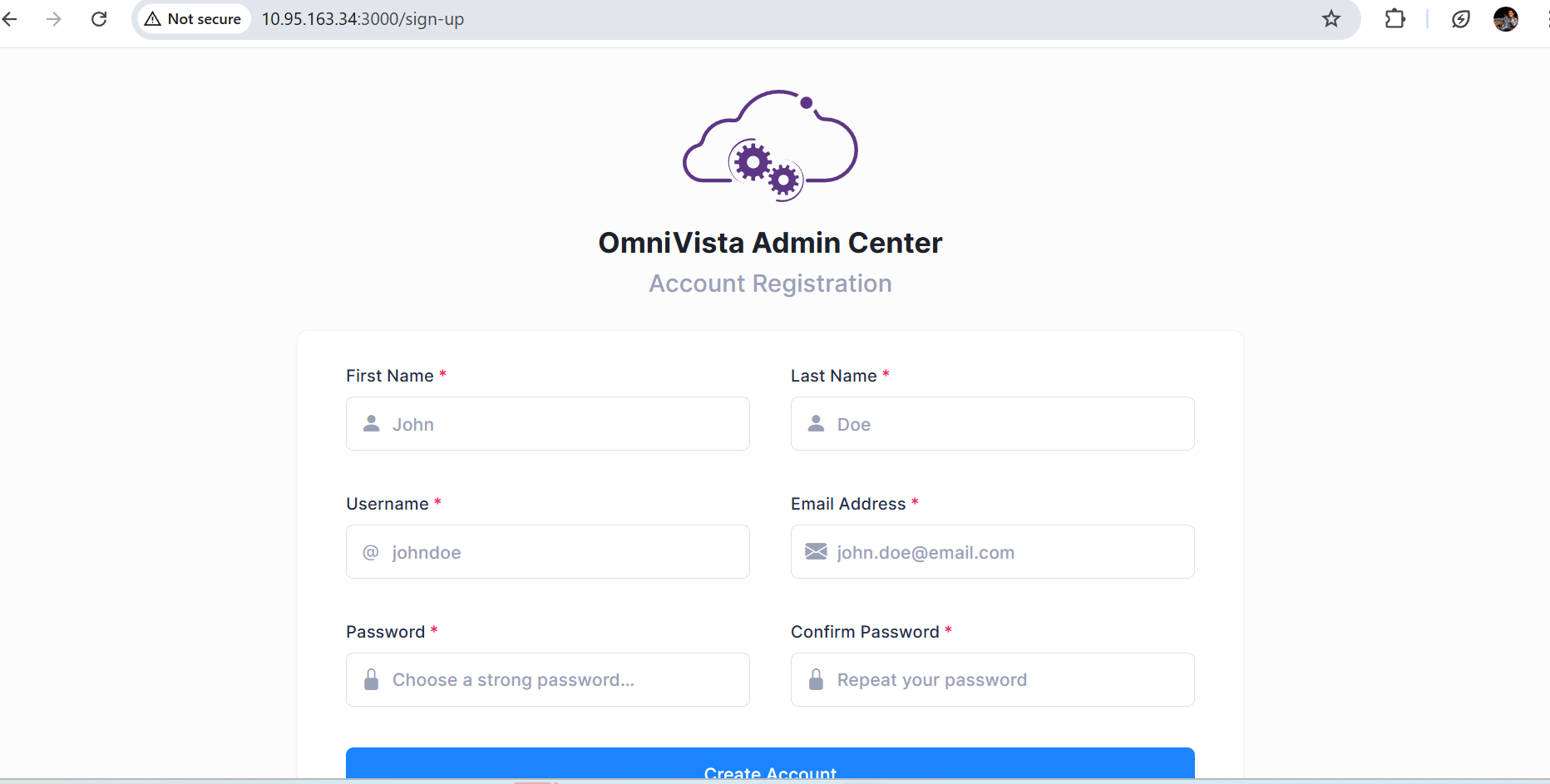This screenshot has height=784, width=1550.
Task: Open the Not secure site info
Action: tap(193, 18)
